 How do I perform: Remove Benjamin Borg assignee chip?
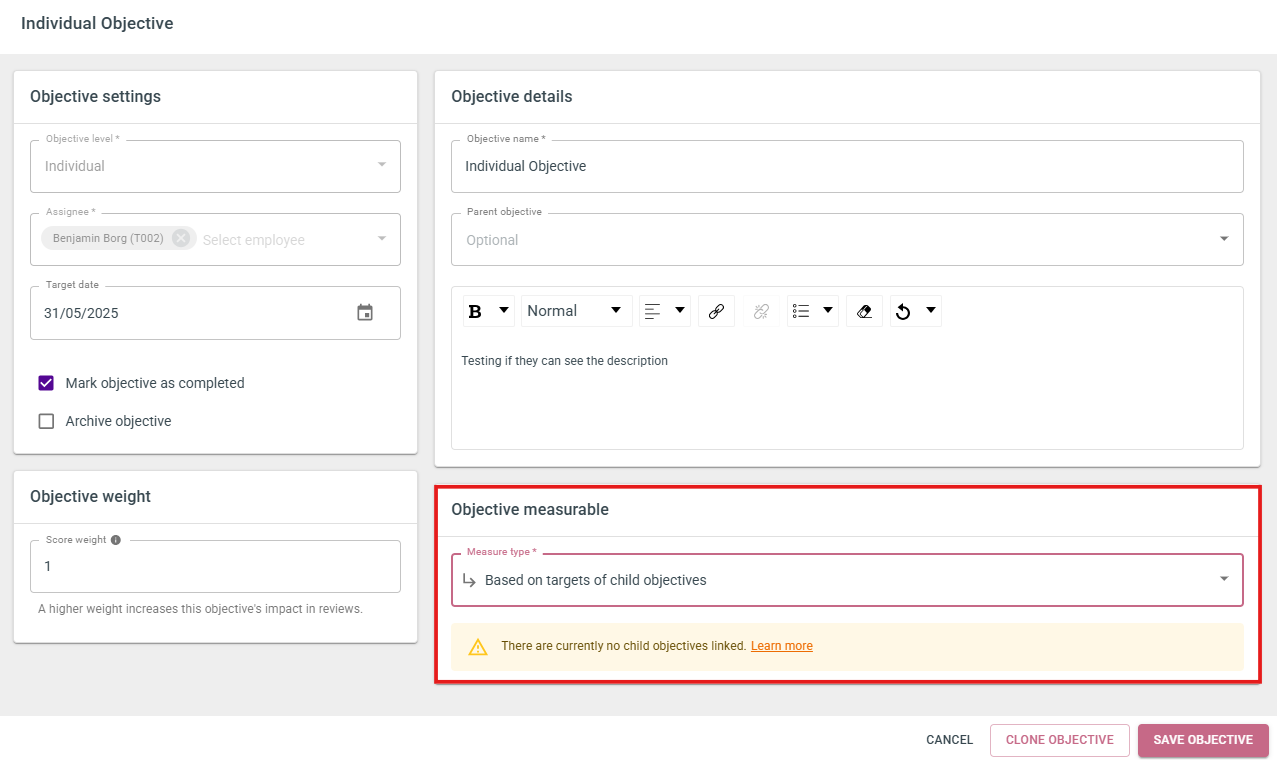(x=180, y=238)
